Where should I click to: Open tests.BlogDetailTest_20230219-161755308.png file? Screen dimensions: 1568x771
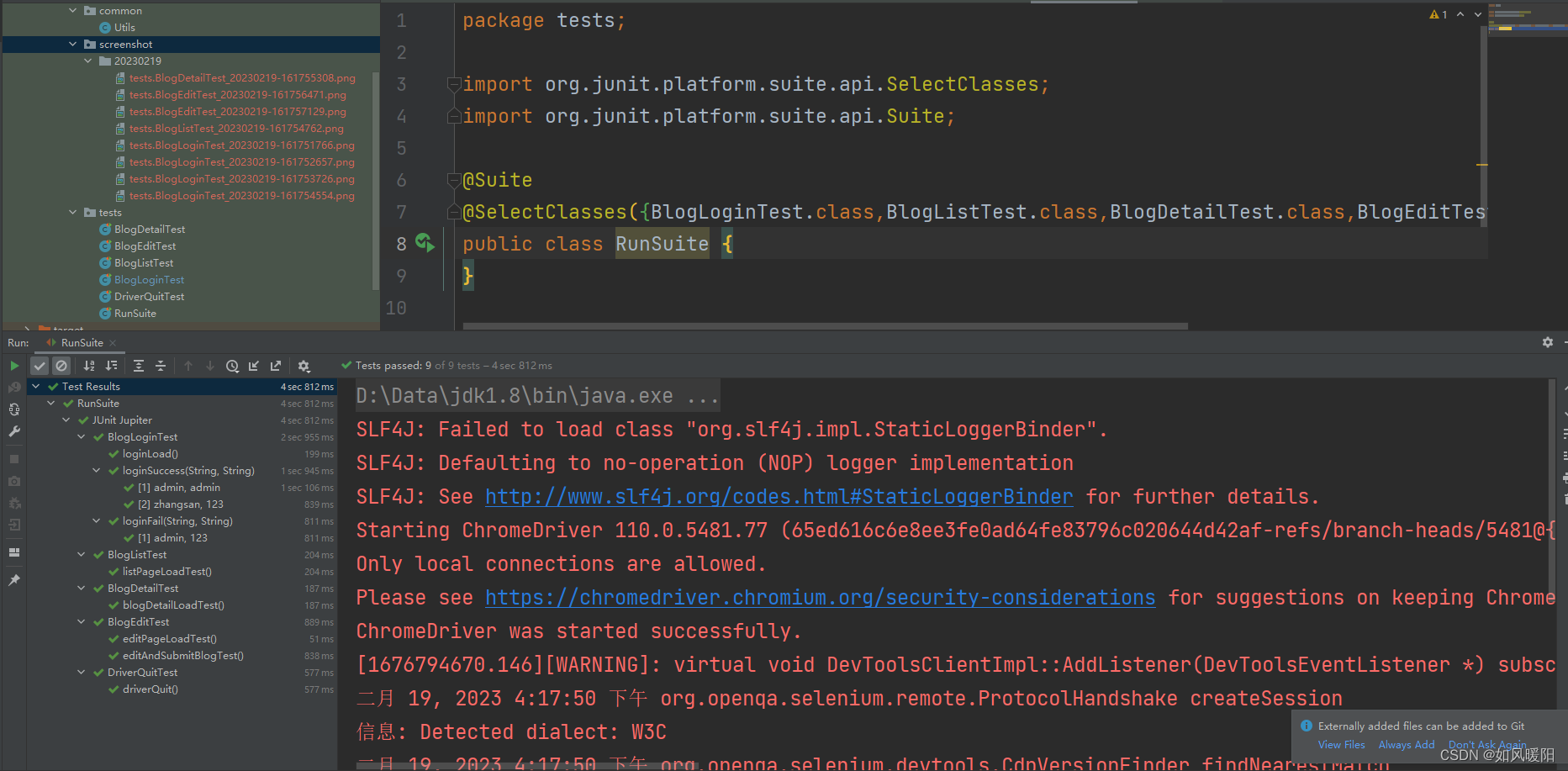point(242,78)
